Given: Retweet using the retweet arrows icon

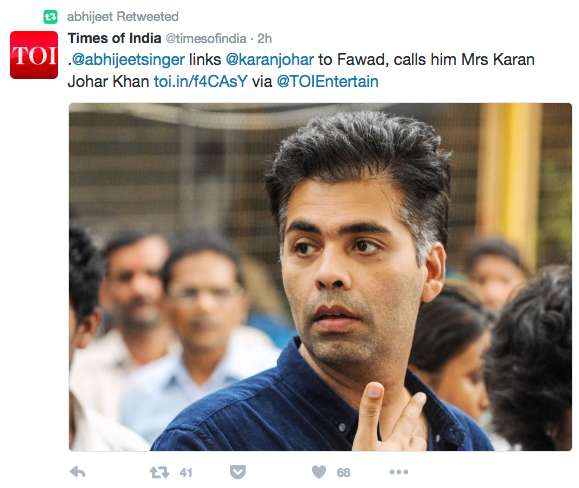Looking at the screenshot, I should coord(159,472).
